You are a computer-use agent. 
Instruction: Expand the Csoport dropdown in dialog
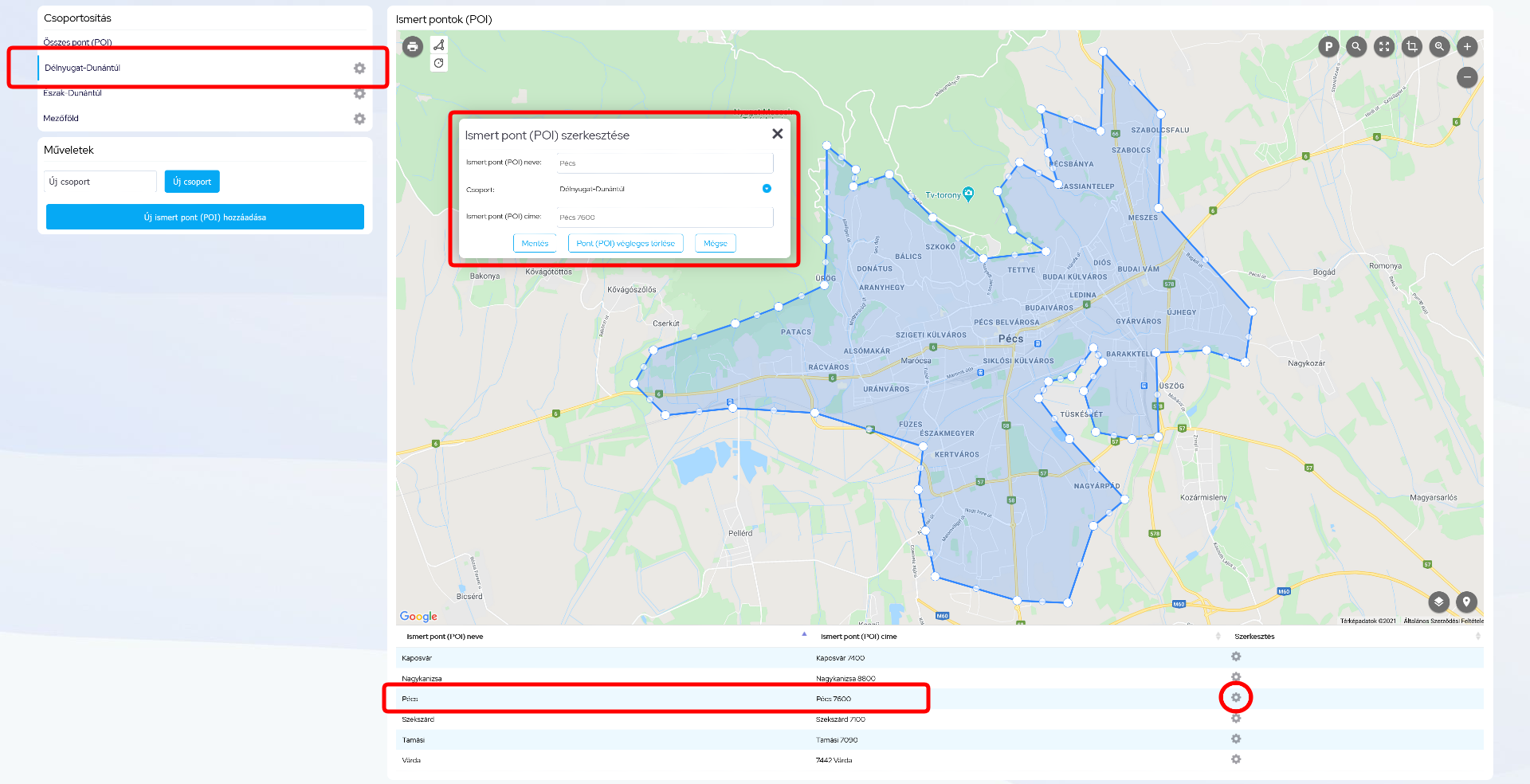tap(767, 189)
